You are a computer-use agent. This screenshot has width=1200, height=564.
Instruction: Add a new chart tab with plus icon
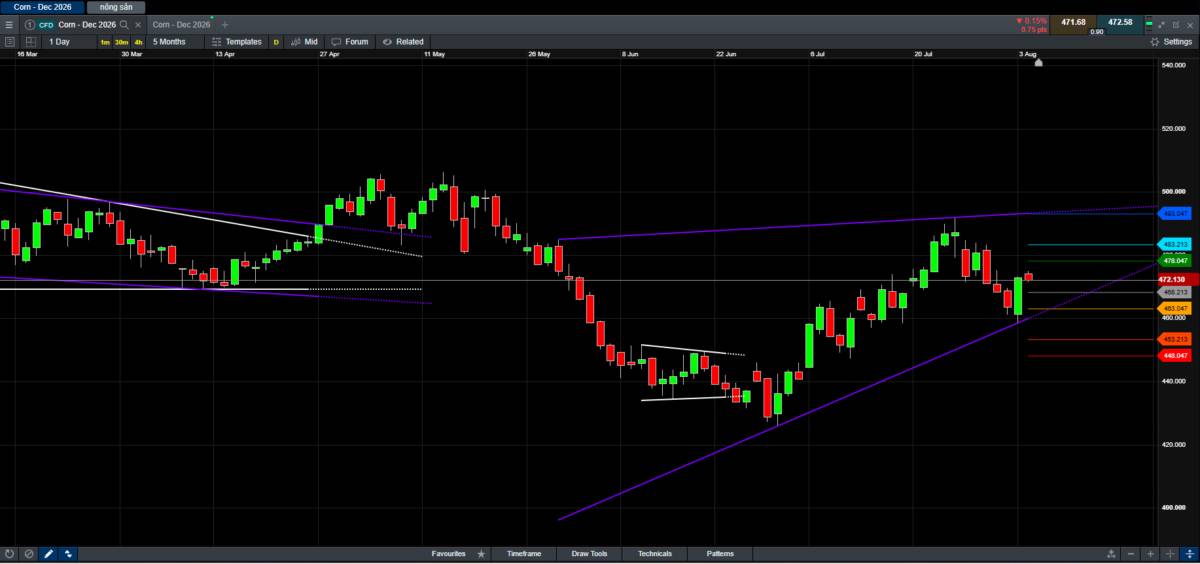pyautogui.click(x=224, y=24)
